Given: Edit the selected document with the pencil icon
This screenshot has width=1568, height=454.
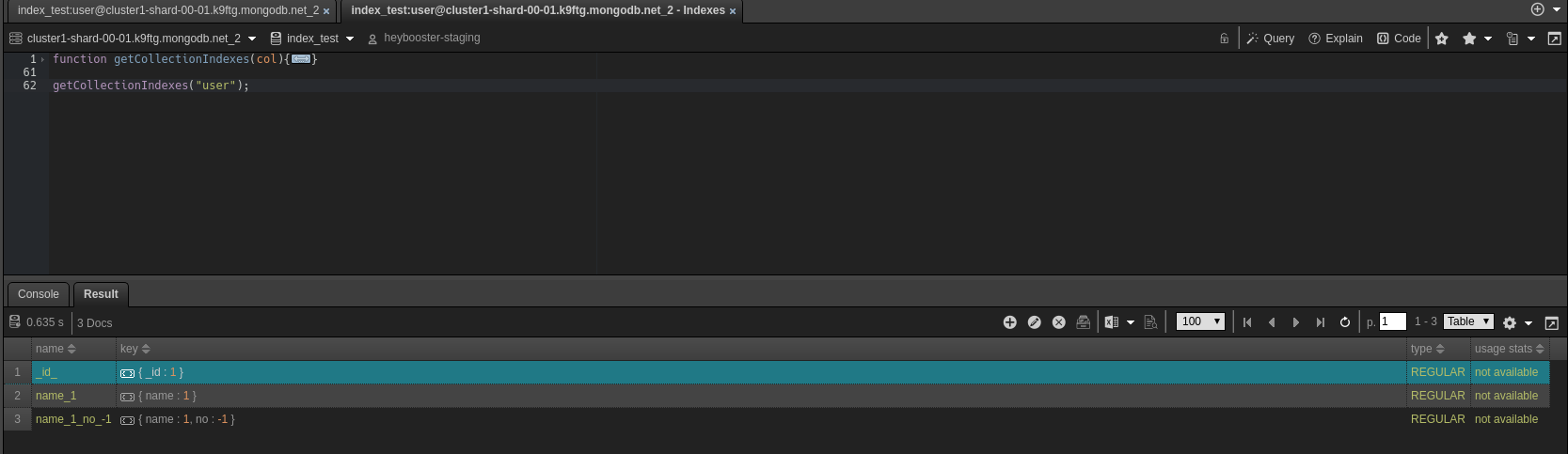Looking at the screenshot, I should (1034, 322).
